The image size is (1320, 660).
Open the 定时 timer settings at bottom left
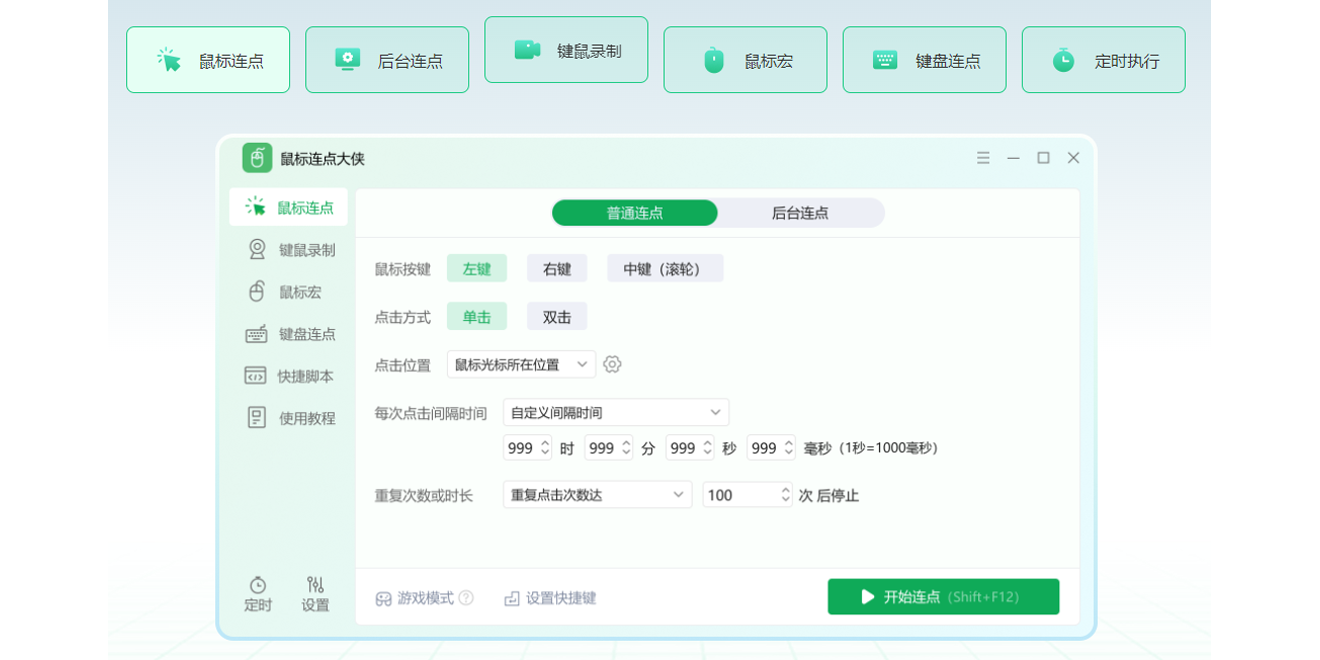pos(258,593)
